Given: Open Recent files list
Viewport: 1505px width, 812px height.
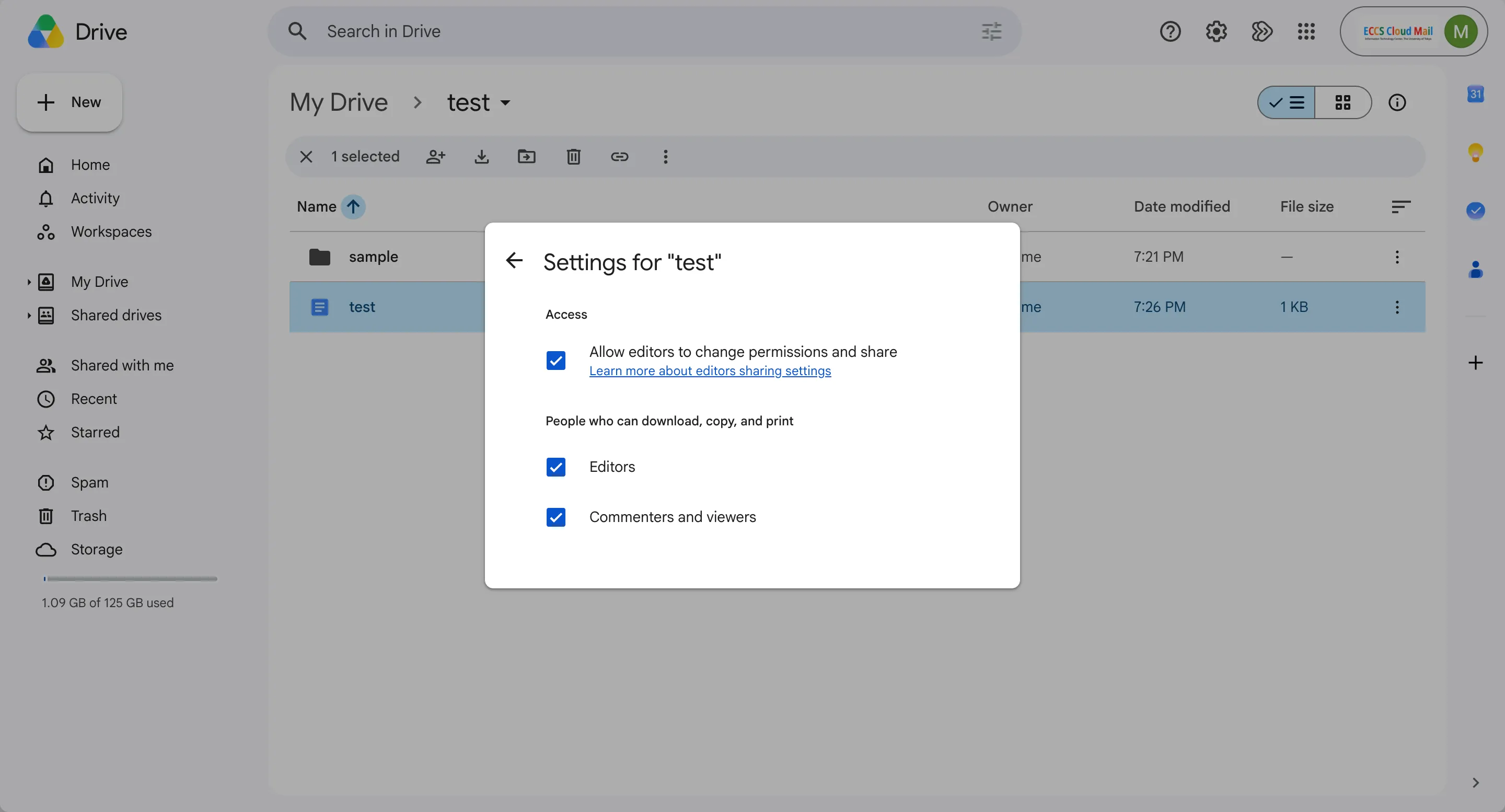Looking at the screenshot, I should tap(94, 398).
